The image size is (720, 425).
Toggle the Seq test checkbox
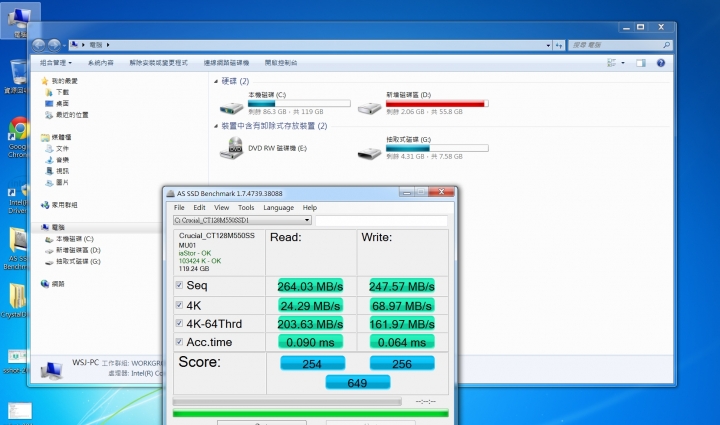(x=179, y=285)
